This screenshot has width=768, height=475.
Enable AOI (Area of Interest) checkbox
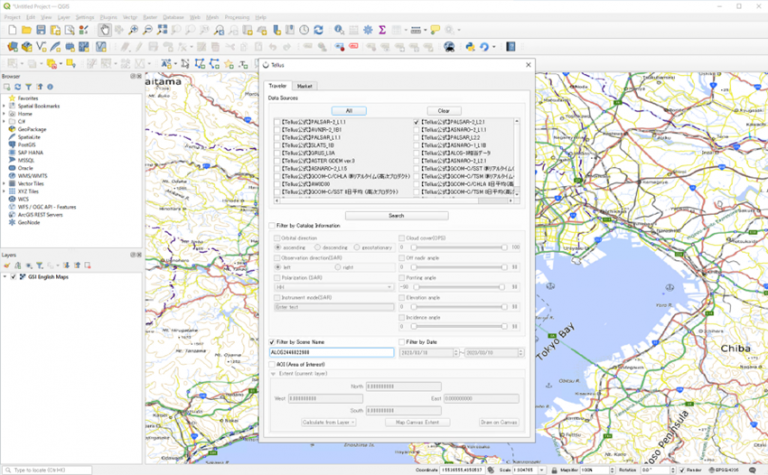tap(272, 364)
